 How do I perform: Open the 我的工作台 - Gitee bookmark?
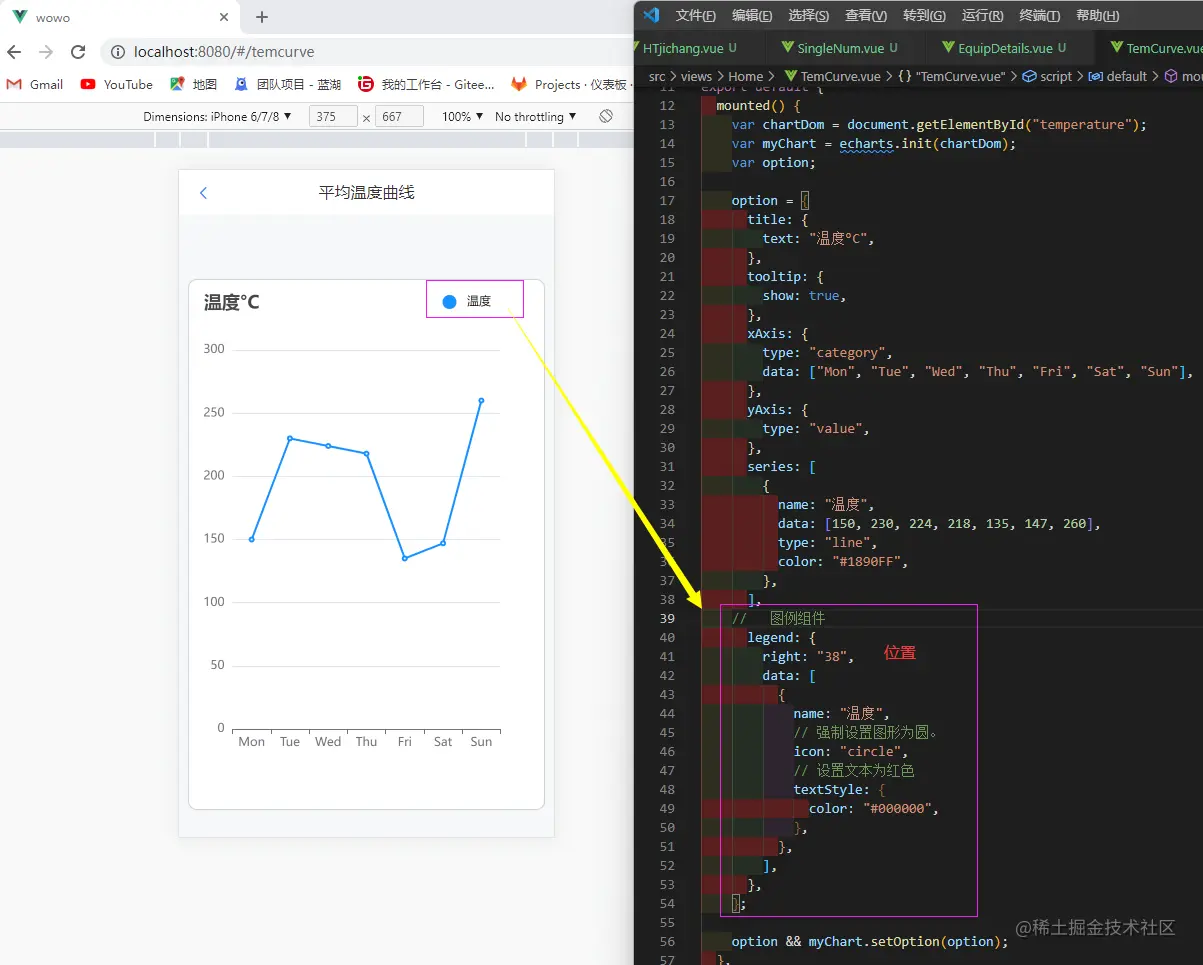[x=427, y=84]
